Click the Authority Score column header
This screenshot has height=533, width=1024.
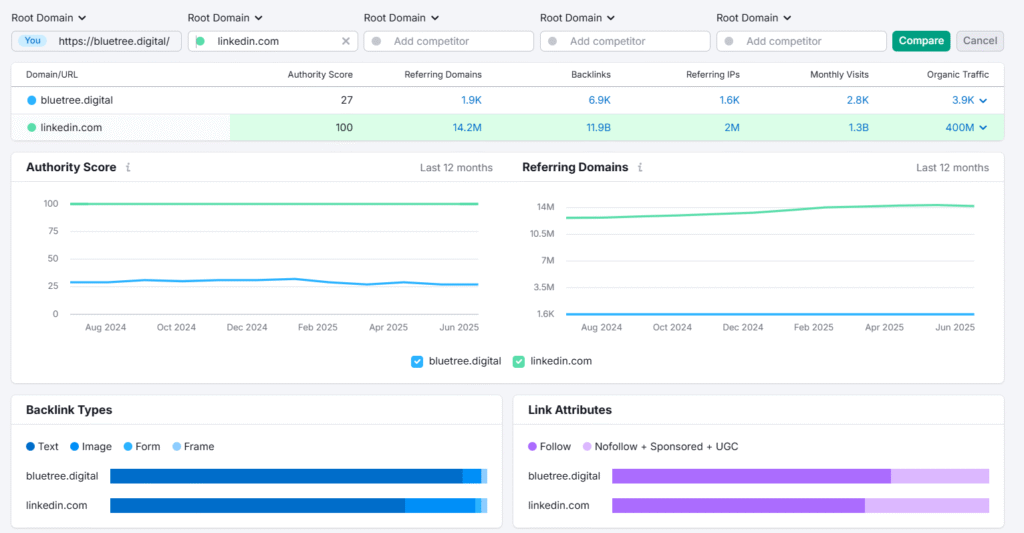pos(320,74)
